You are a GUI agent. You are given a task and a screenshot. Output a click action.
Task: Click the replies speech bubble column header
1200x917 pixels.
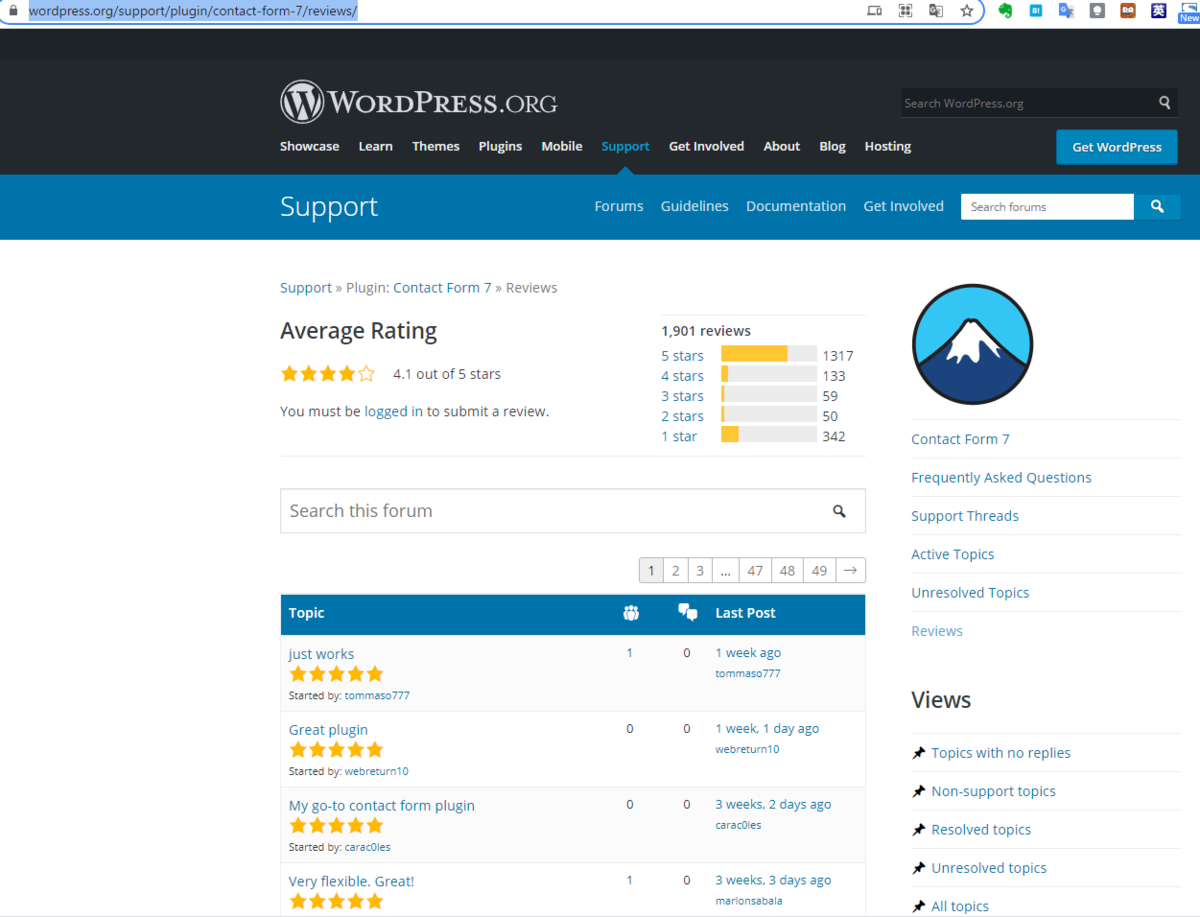[687, 613]
